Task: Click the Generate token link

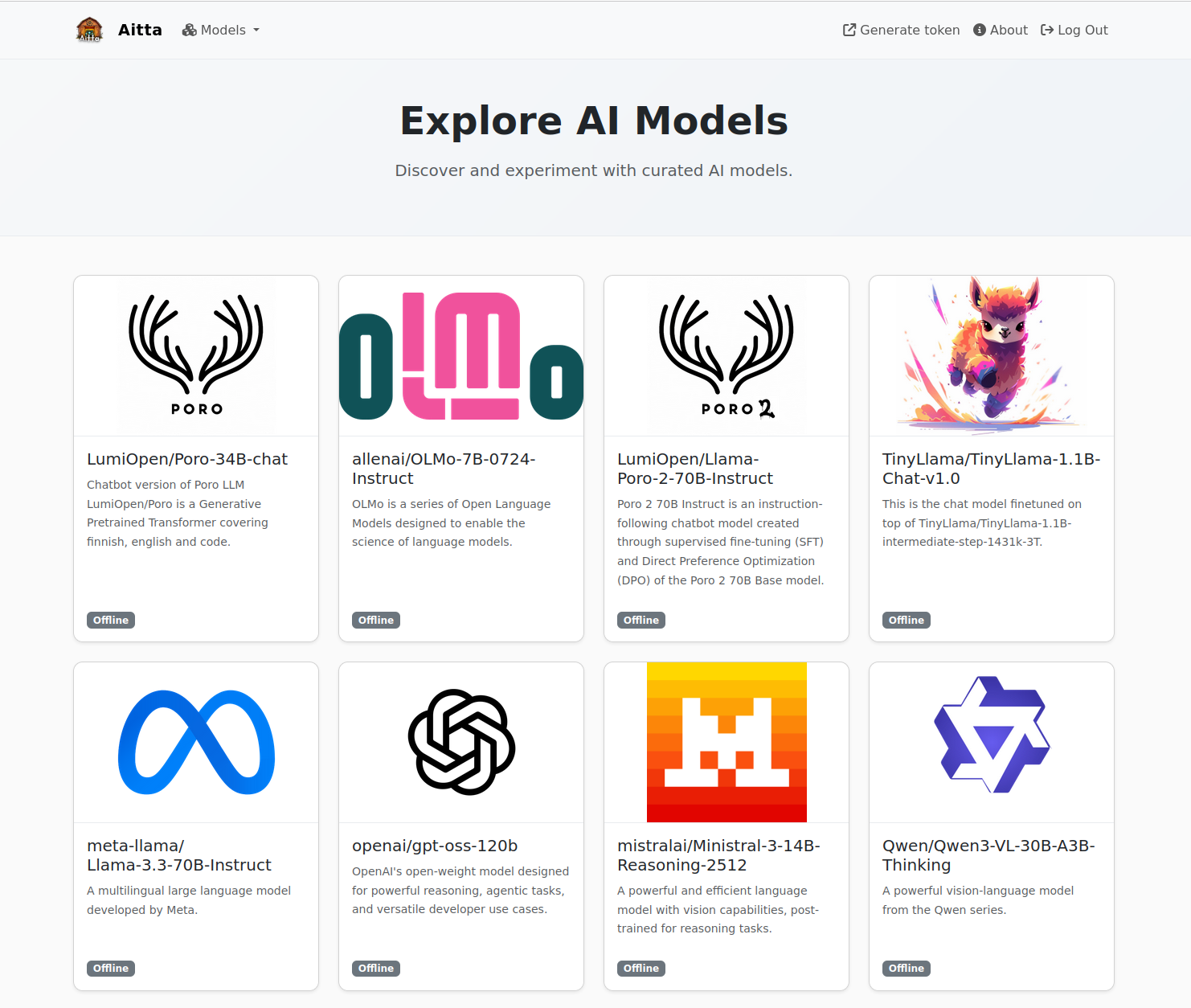Action: (901, 30)
